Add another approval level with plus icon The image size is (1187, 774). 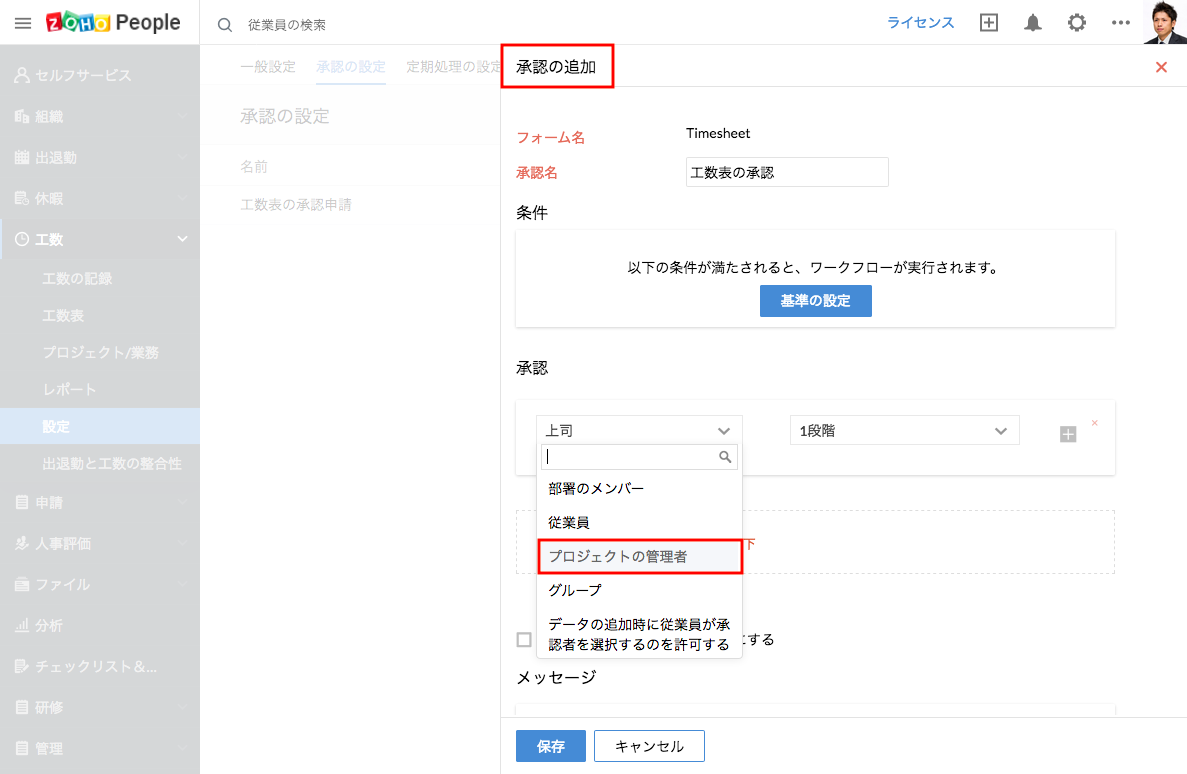[1067, 434]
